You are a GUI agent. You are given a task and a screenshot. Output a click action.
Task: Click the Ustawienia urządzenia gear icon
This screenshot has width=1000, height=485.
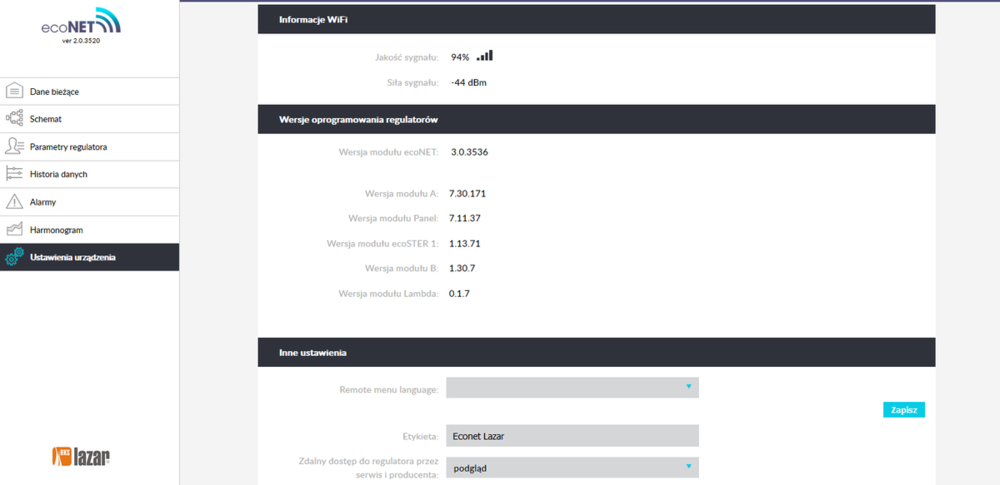point(14,258)
